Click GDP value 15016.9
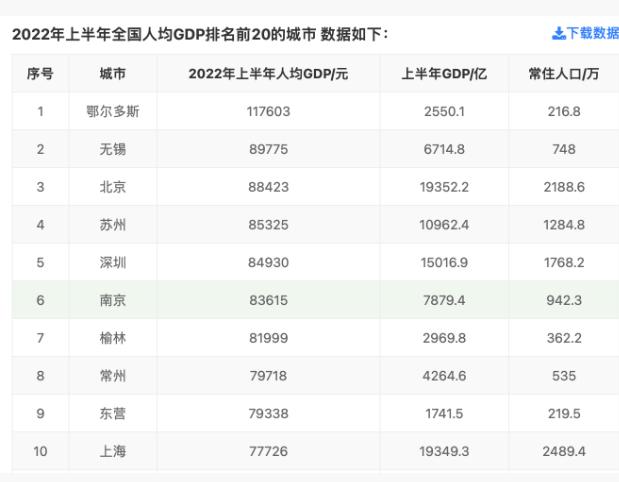The width and height of the screenshot is (619, 482). [444, 263]
